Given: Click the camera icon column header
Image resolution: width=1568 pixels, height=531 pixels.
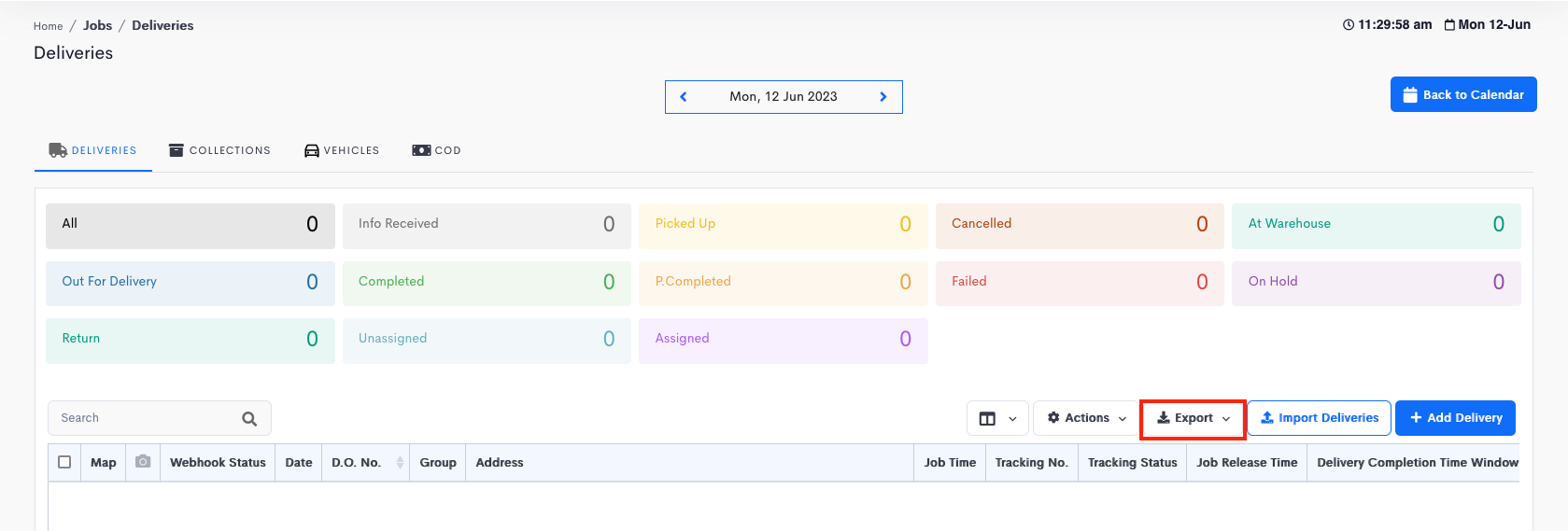Looking at the screenshot, I should (143, 462).
